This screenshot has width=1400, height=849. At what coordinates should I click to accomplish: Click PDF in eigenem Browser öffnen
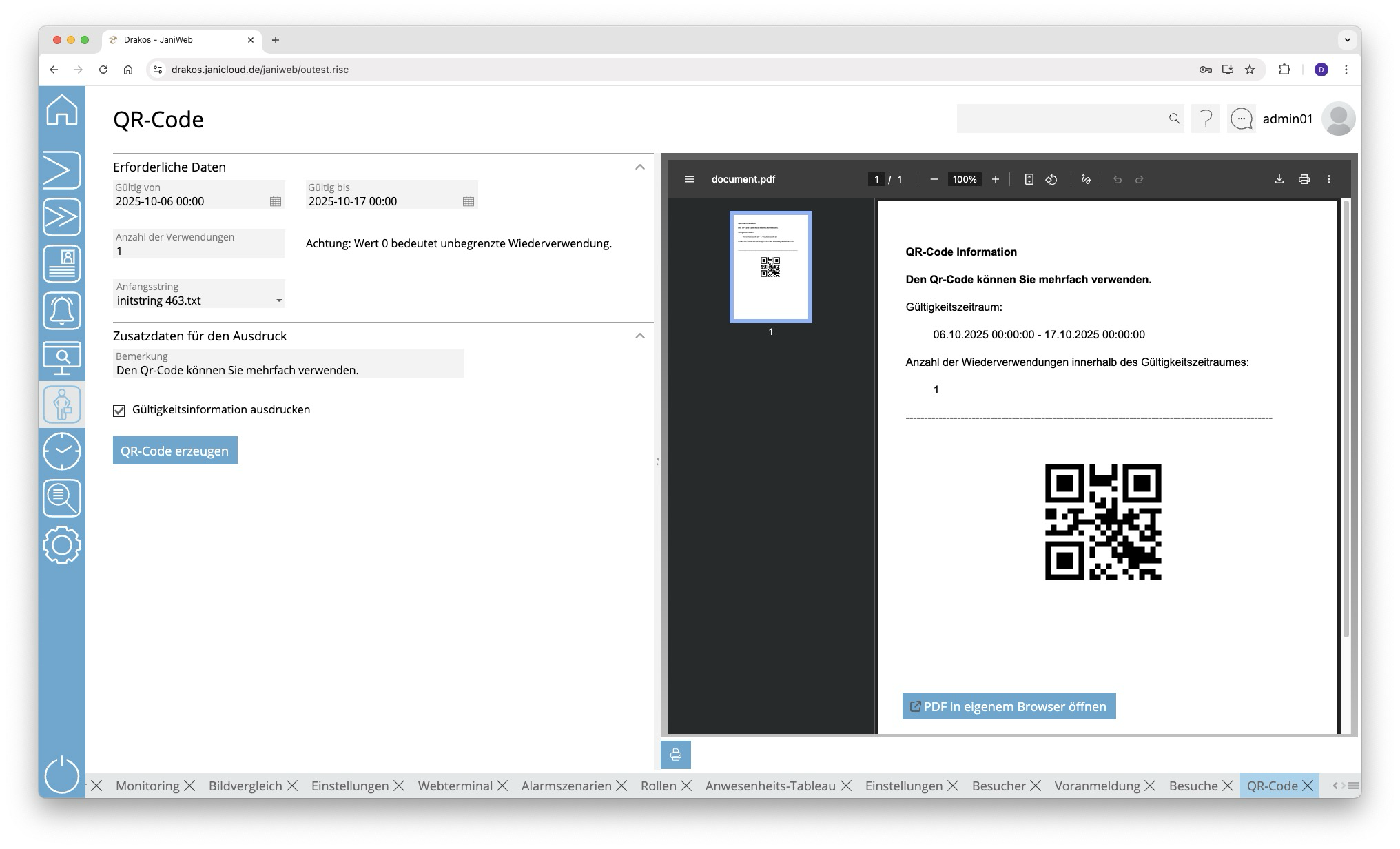tap(1009, 706)
